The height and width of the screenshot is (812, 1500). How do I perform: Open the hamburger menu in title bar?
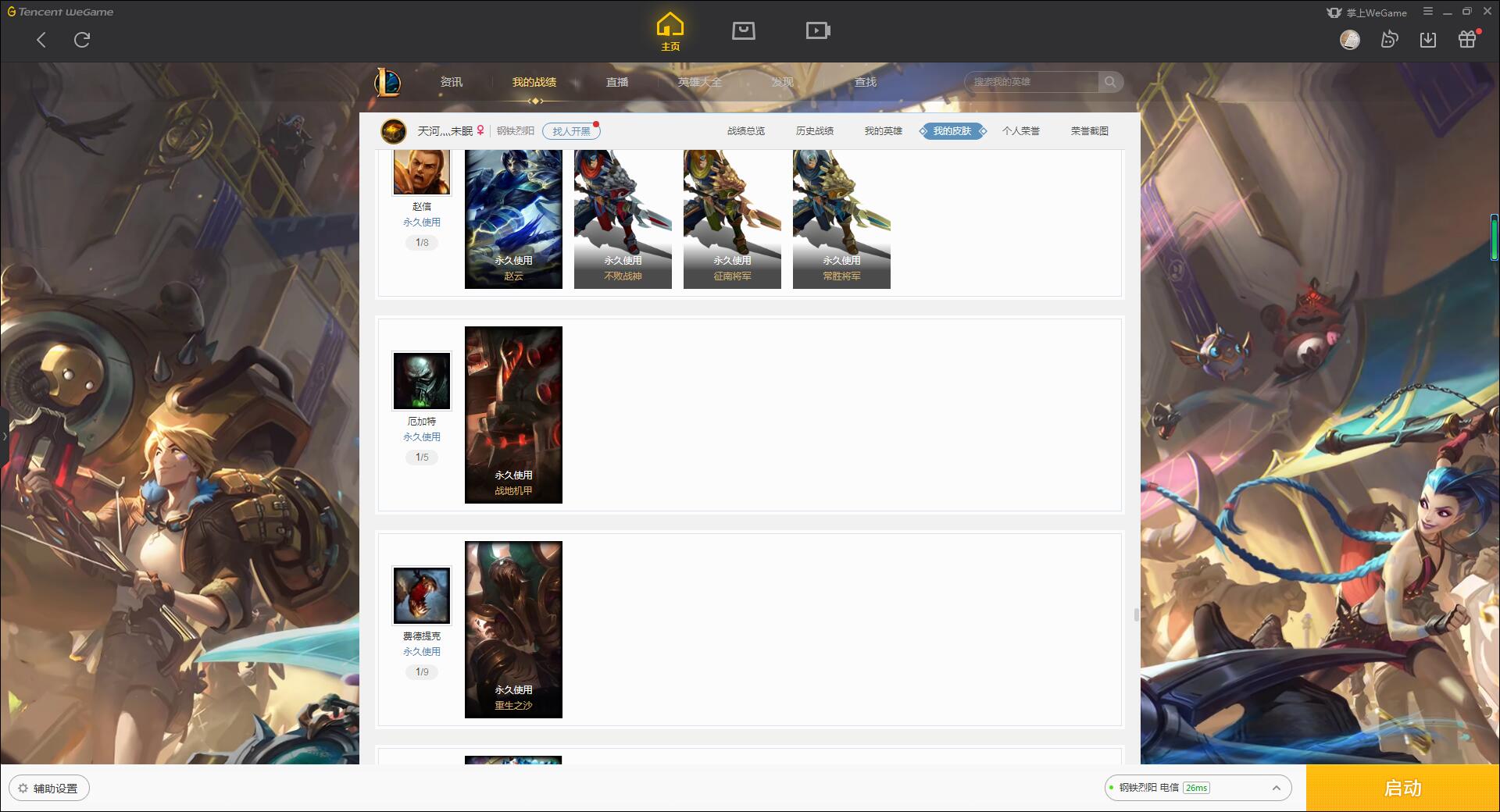[1428, 12]
